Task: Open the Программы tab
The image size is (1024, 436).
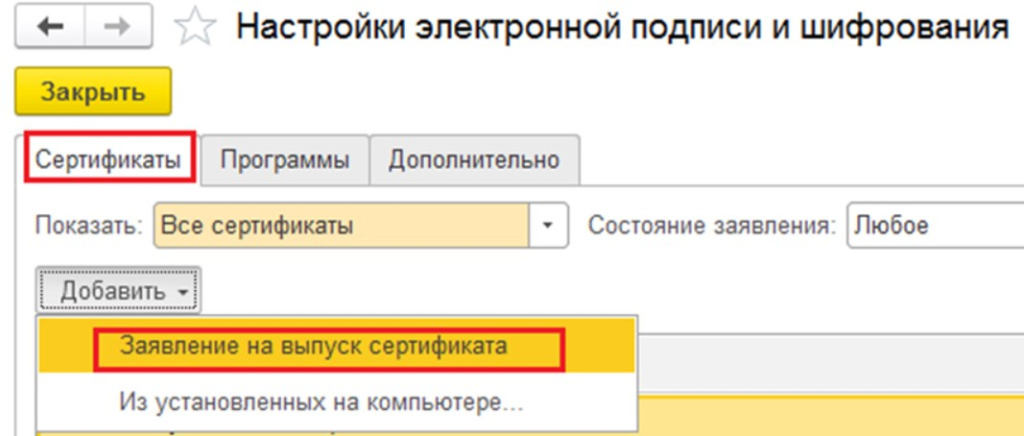Action: [285, 160]
